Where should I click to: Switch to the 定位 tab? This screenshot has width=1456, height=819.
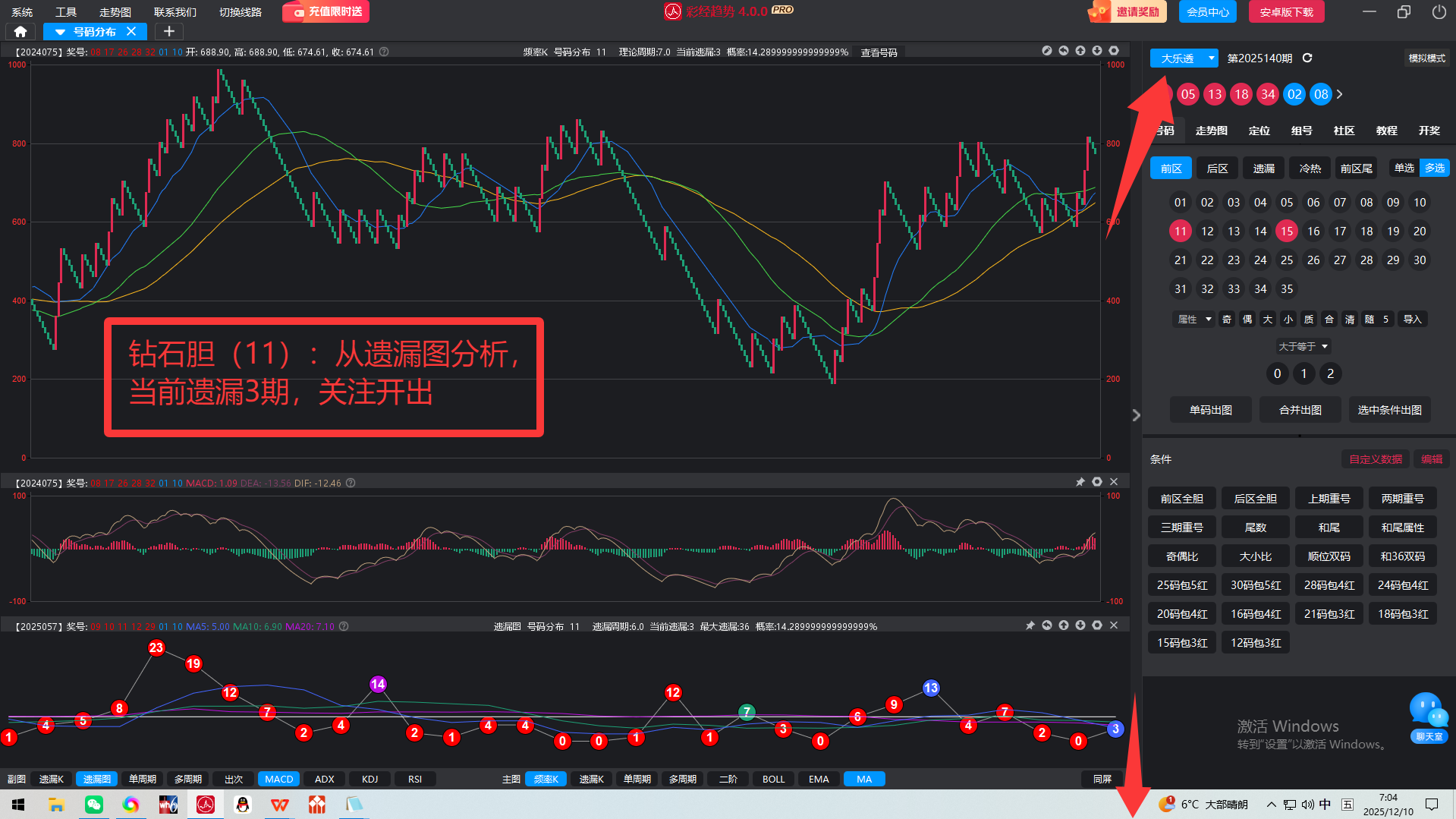coord(1259,131)
